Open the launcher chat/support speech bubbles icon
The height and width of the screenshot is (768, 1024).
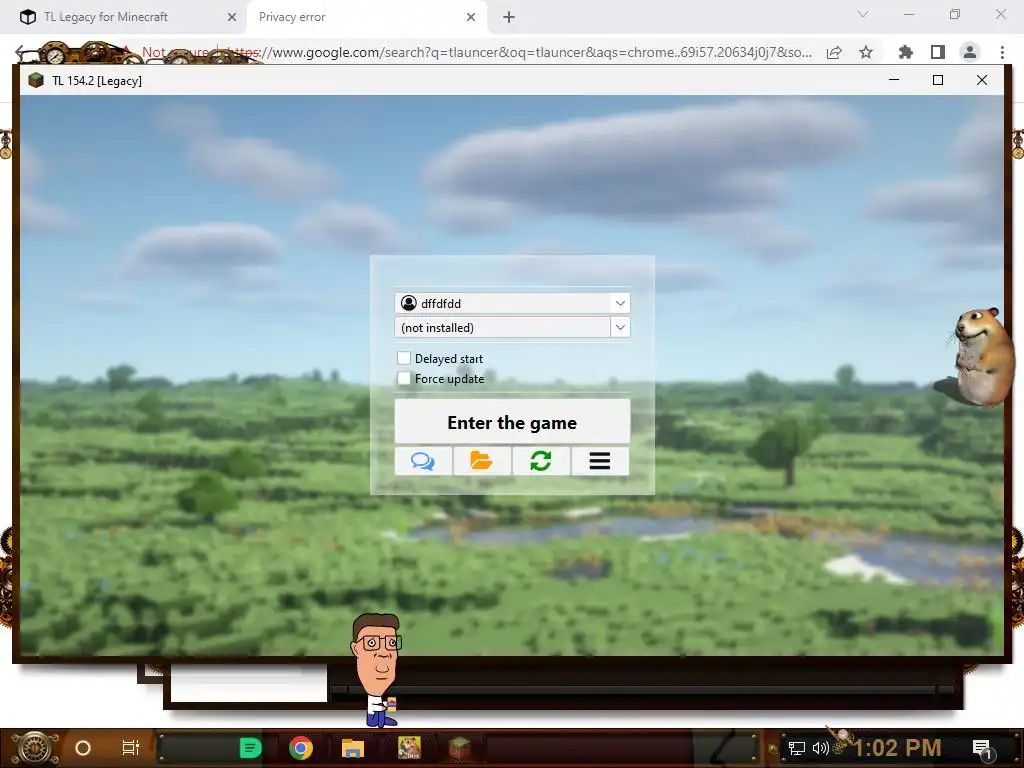click(423, 461)
